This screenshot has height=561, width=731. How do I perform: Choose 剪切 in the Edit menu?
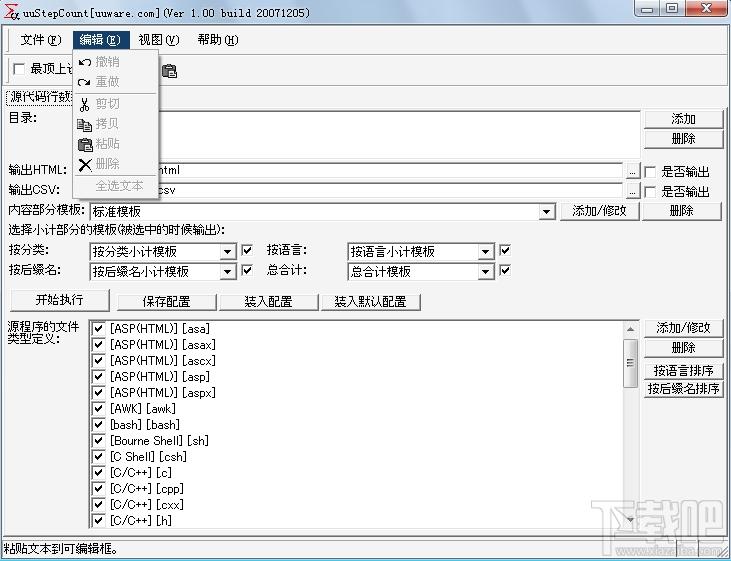click(x=117, y=104)
